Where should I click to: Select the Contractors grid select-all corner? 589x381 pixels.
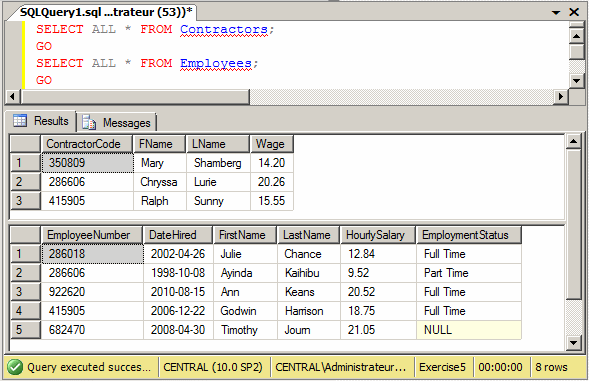[x=25, y=144]
